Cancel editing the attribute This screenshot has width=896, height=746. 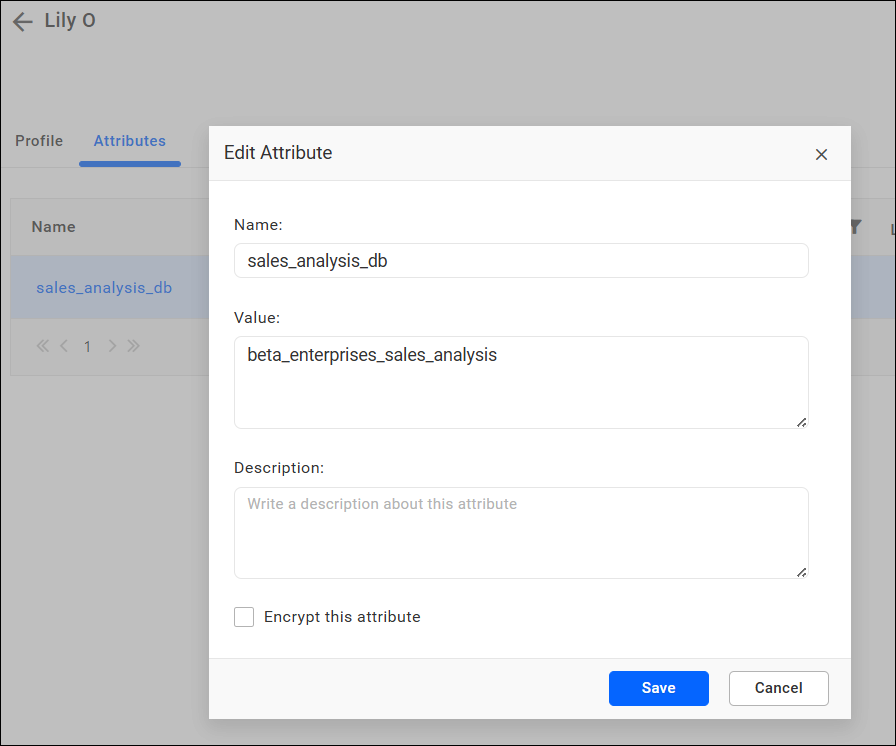point(778,688)
